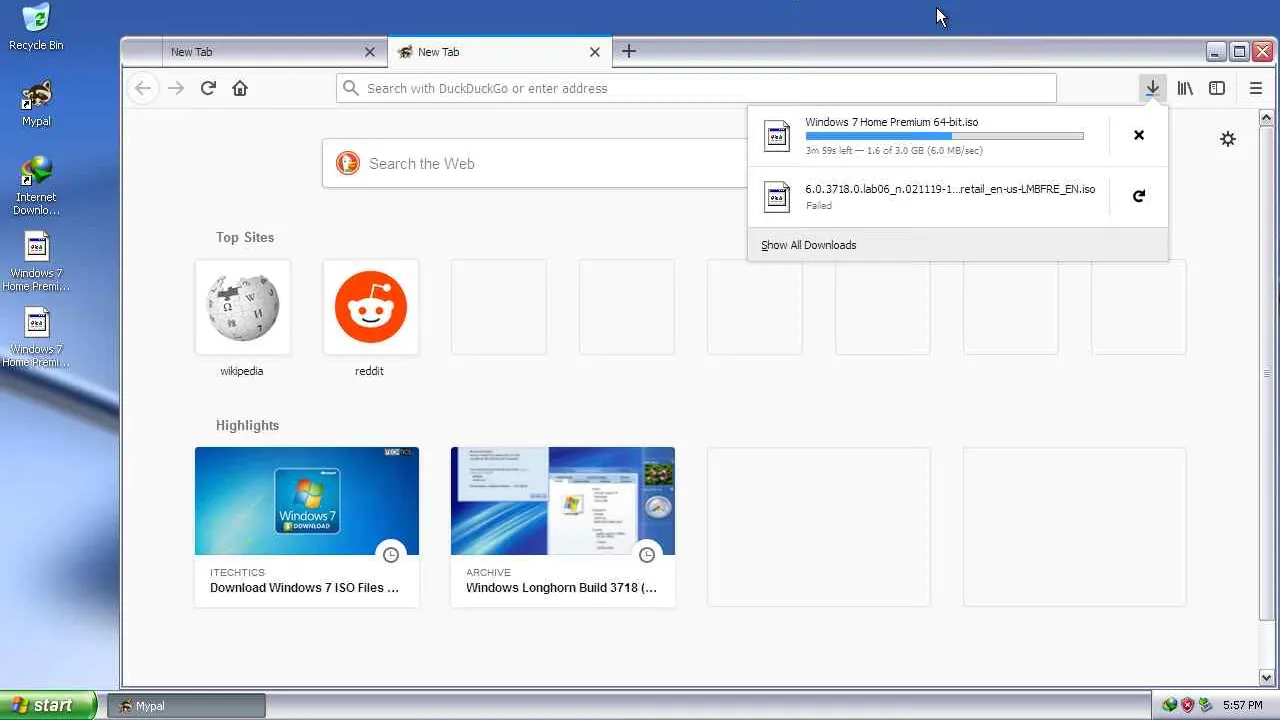Open the Home page button

(x=240, y=88)
